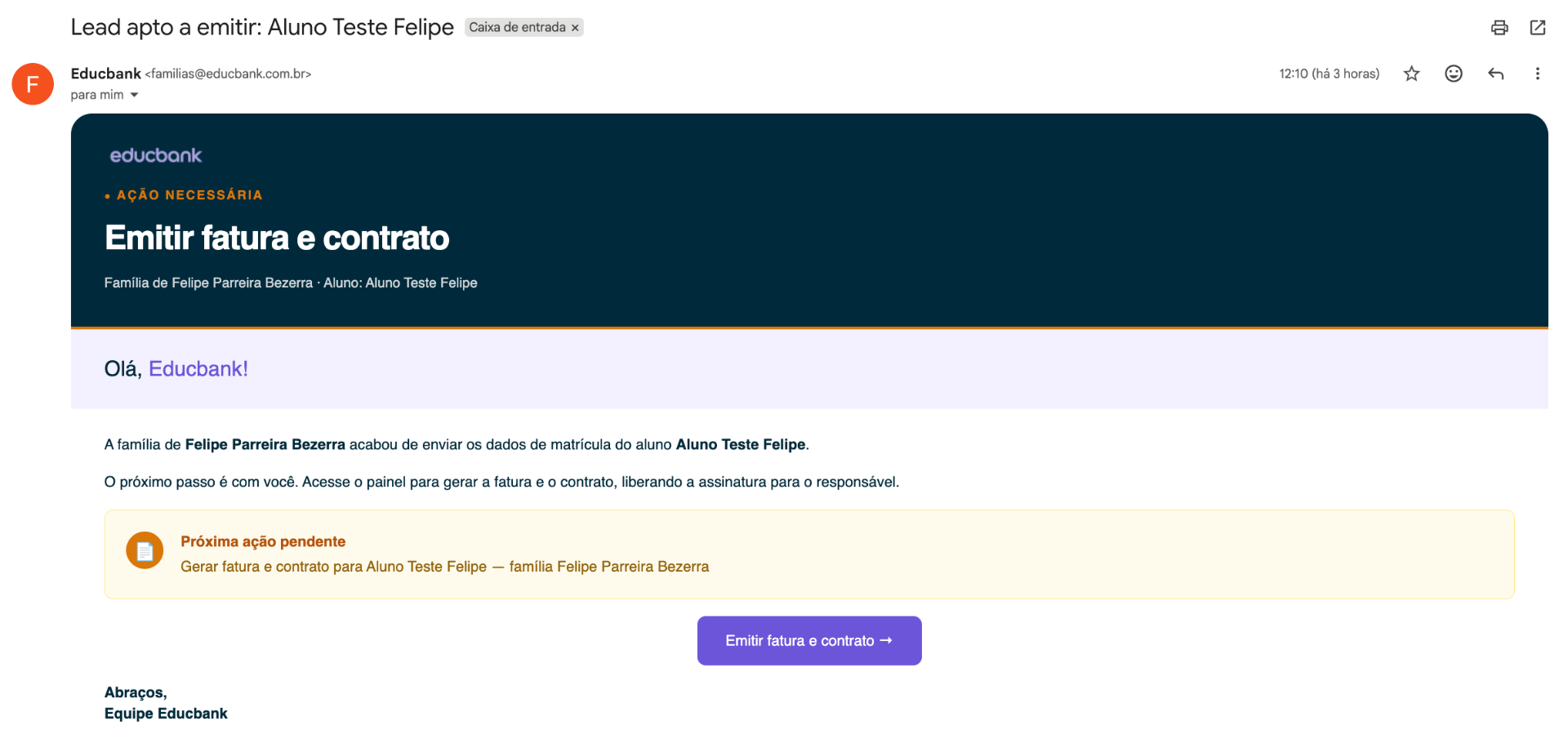Screen dimensions: 1568x748
Task: Reply to the Educbank email
Action: tap(1496, 73)
